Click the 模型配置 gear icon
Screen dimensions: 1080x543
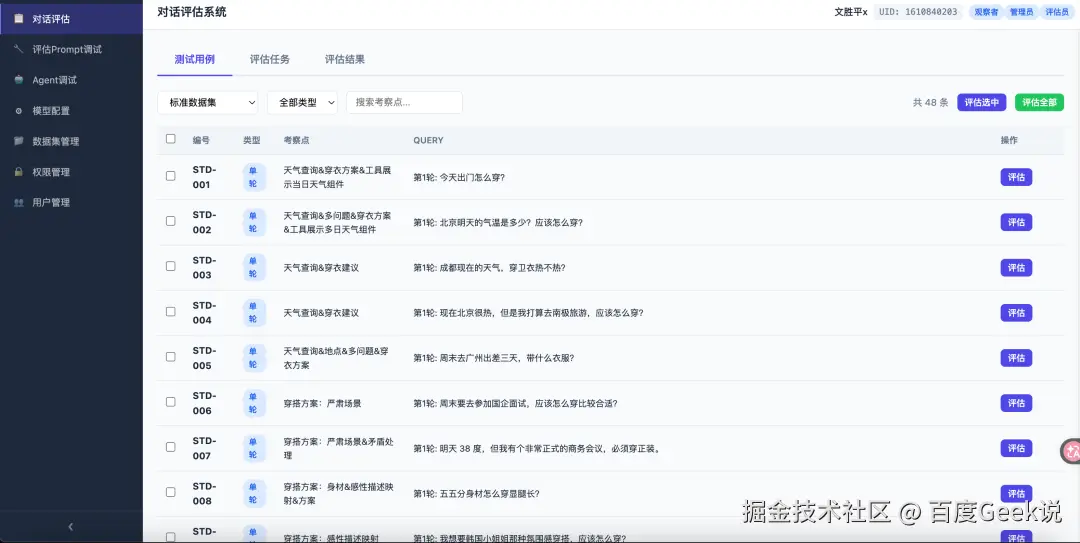point(19,110)
